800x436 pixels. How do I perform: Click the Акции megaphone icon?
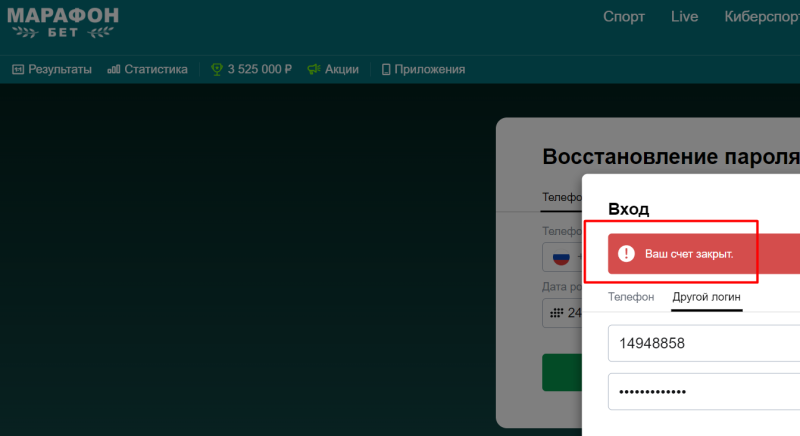coord(314,70)
